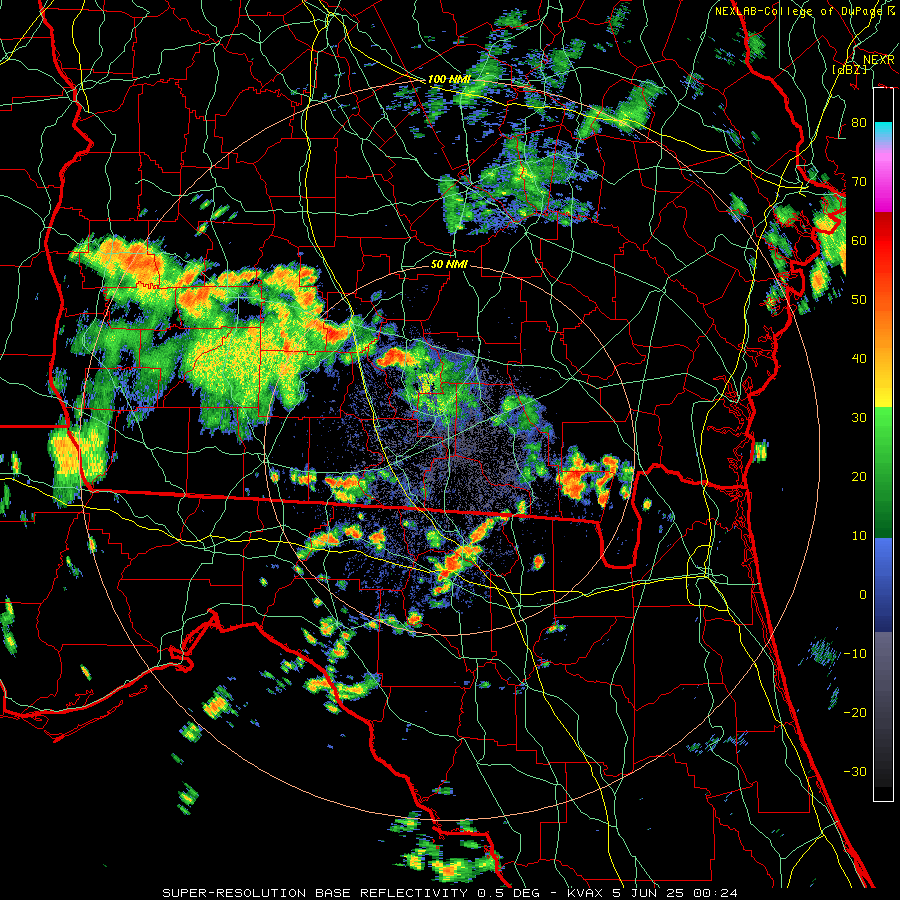Click the 70 value on the dBZ scale

[x=859, y=181]
